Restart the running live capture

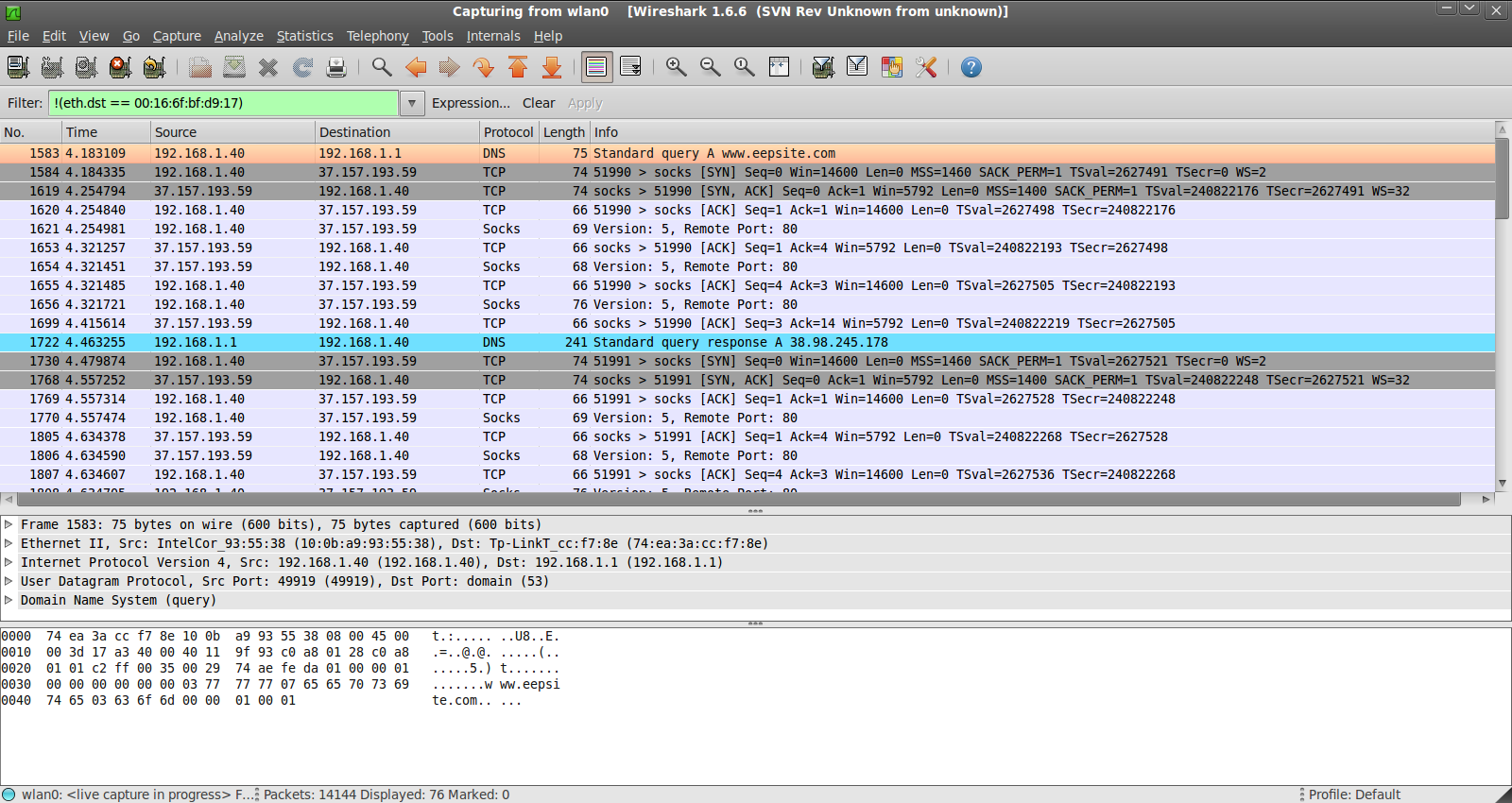(x=154, y=67)
